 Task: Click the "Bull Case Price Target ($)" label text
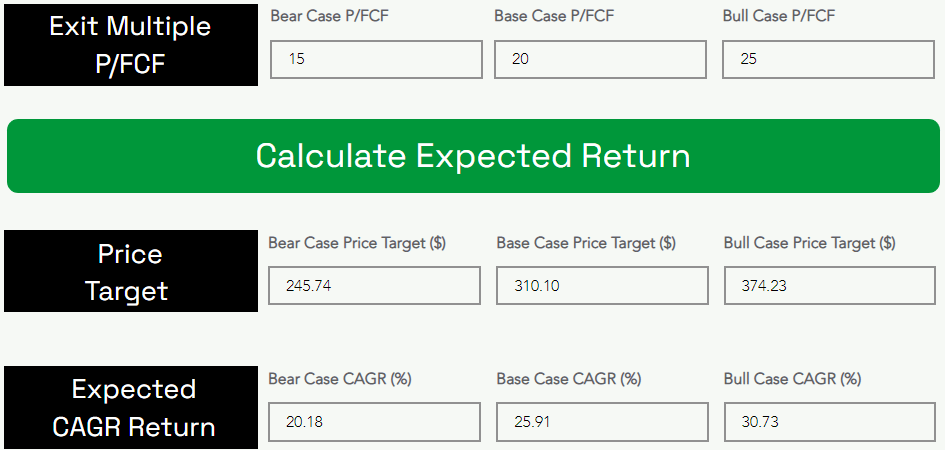tap(809, 243)
